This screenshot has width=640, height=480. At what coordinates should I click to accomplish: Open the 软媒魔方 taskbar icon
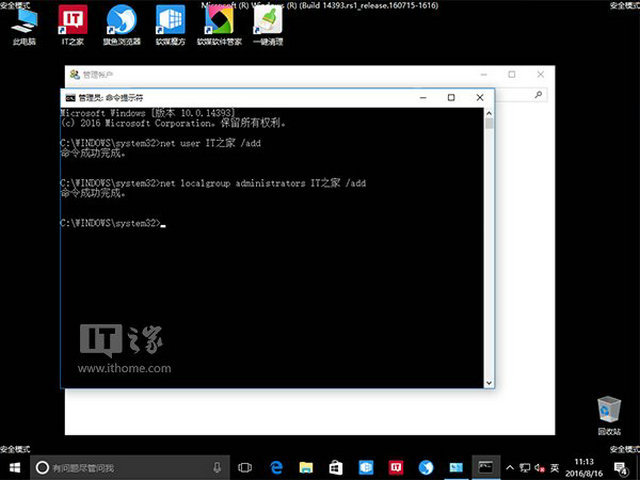point(366,467)
